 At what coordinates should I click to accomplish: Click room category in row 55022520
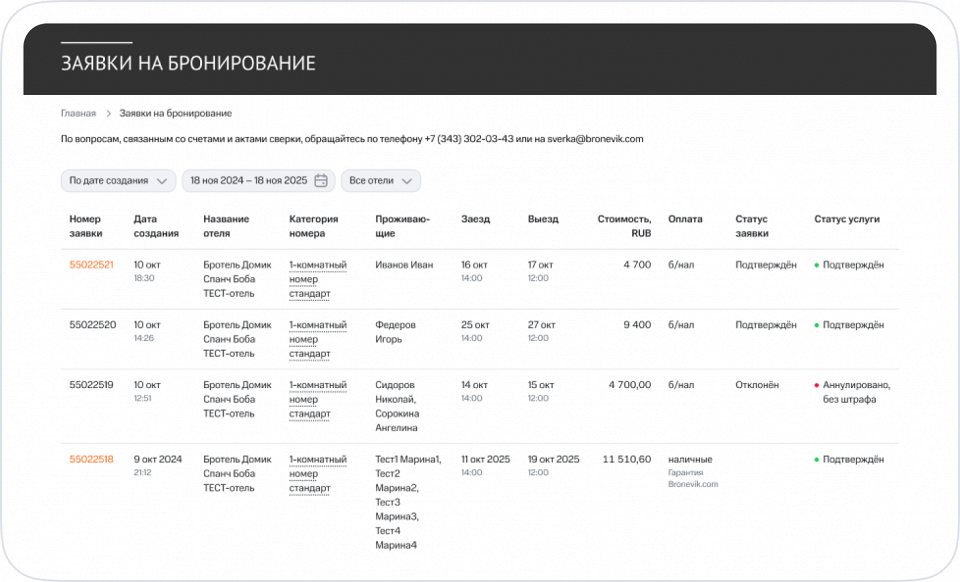click(x=318, y=339)
